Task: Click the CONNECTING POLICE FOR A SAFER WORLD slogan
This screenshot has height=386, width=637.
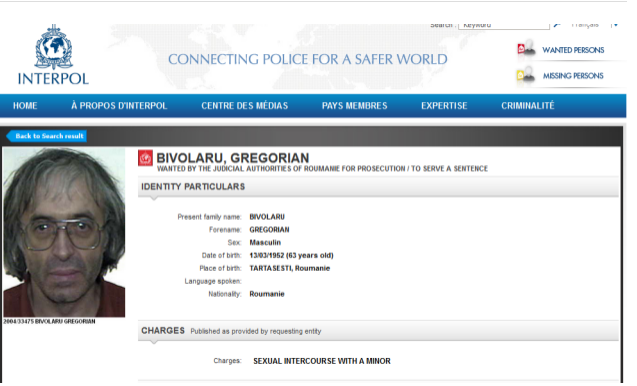Action: tap(308, 59)
